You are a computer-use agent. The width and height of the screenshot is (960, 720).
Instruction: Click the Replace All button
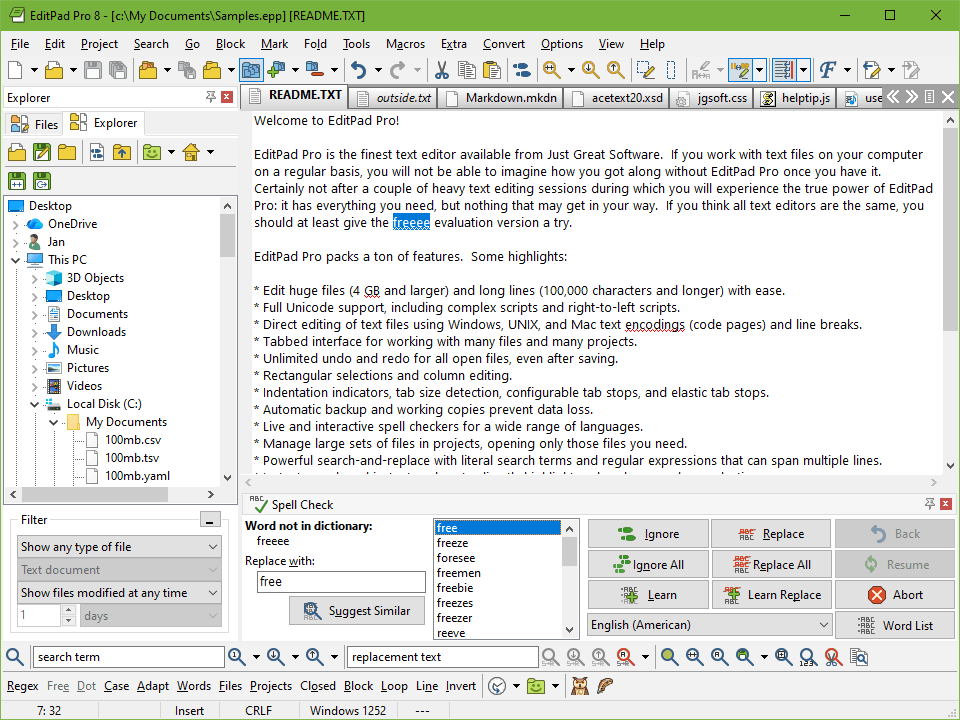pyautogui.click(x=771, y=564)
